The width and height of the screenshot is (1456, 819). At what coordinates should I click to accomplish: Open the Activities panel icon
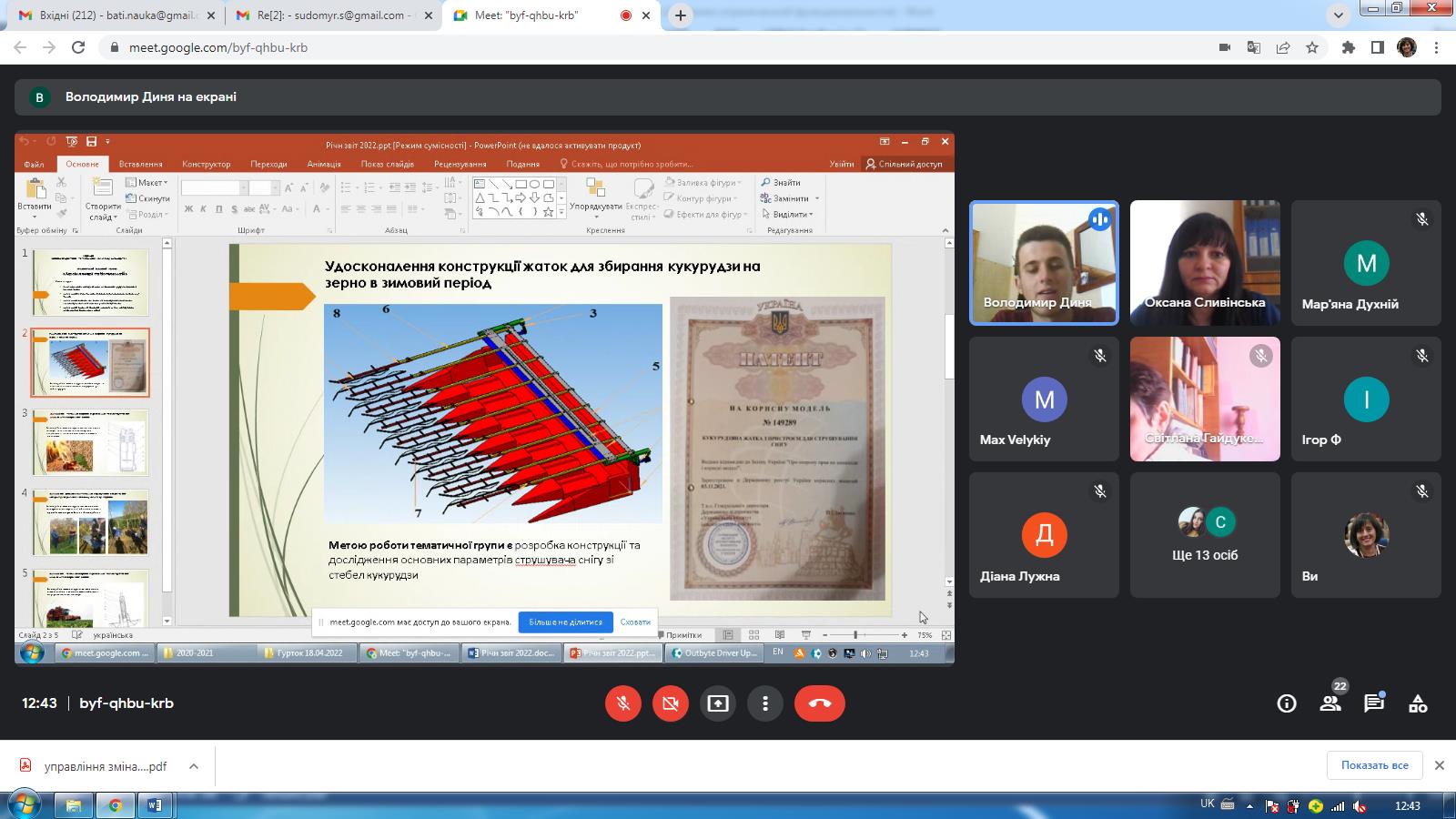coord(1418,703)
